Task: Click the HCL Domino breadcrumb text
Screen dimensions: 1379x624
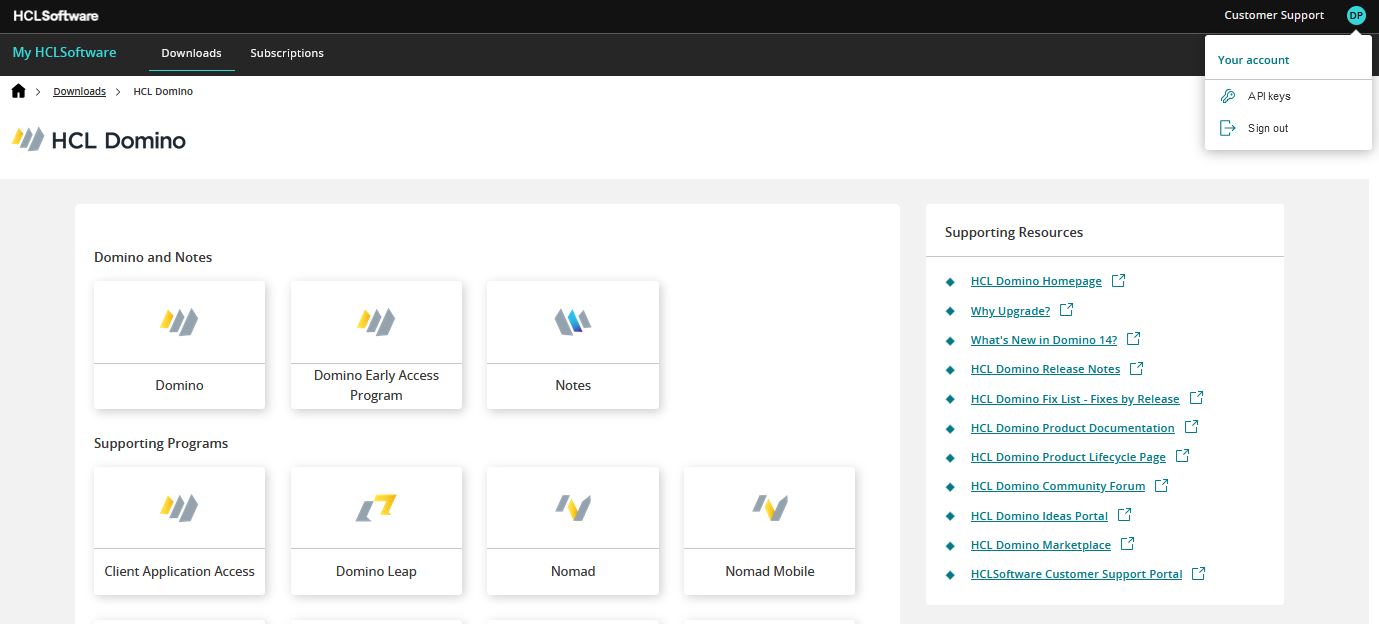Action: 163,91
